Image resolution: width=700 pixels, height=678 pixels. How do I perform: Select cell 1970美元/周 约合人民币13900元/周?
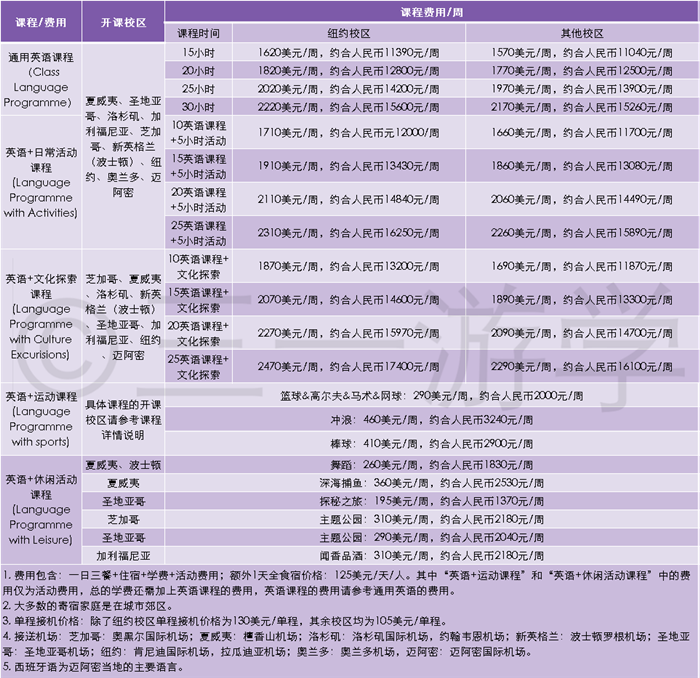[x=582, y=89]
